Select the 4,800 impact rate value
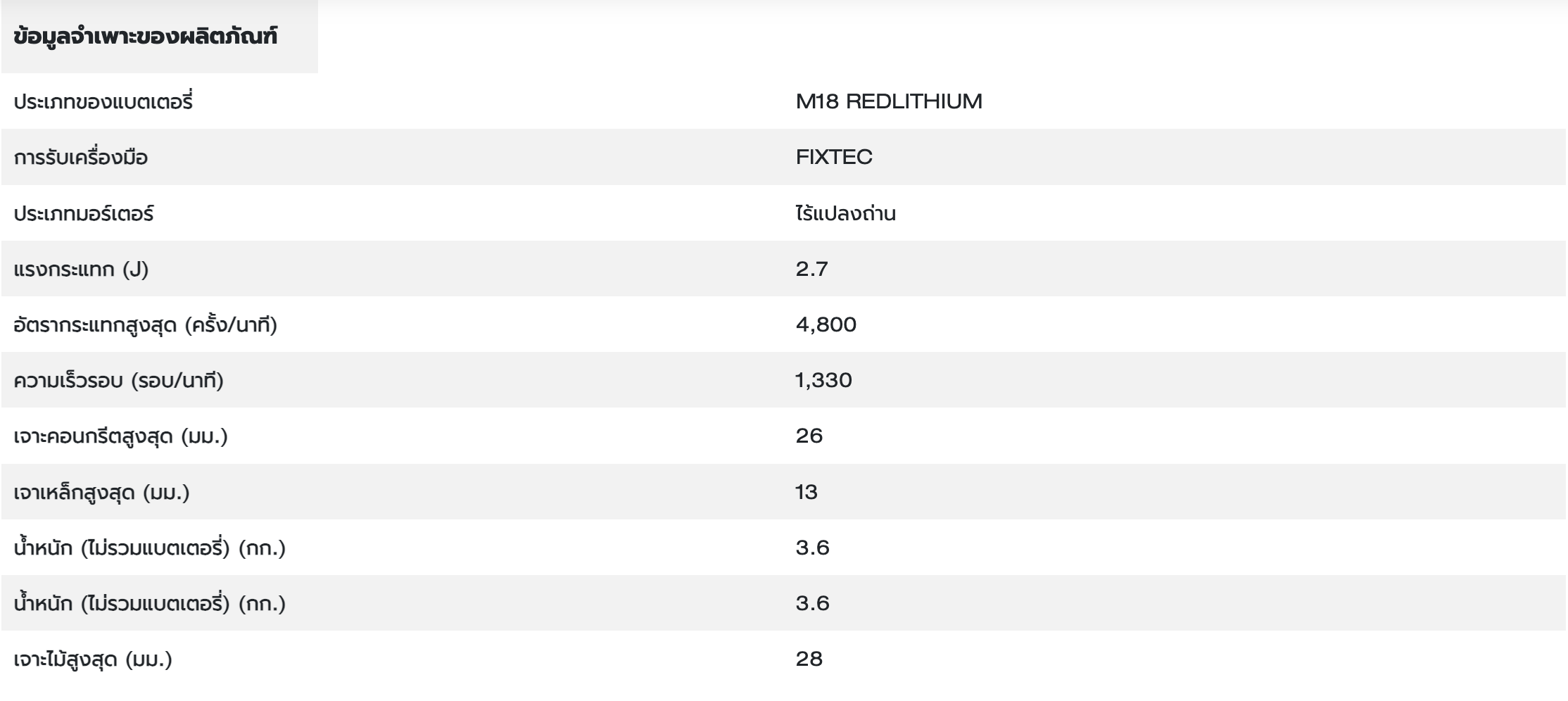Image resolution: width=1568 pixels, height=701 pixels. 826,325
